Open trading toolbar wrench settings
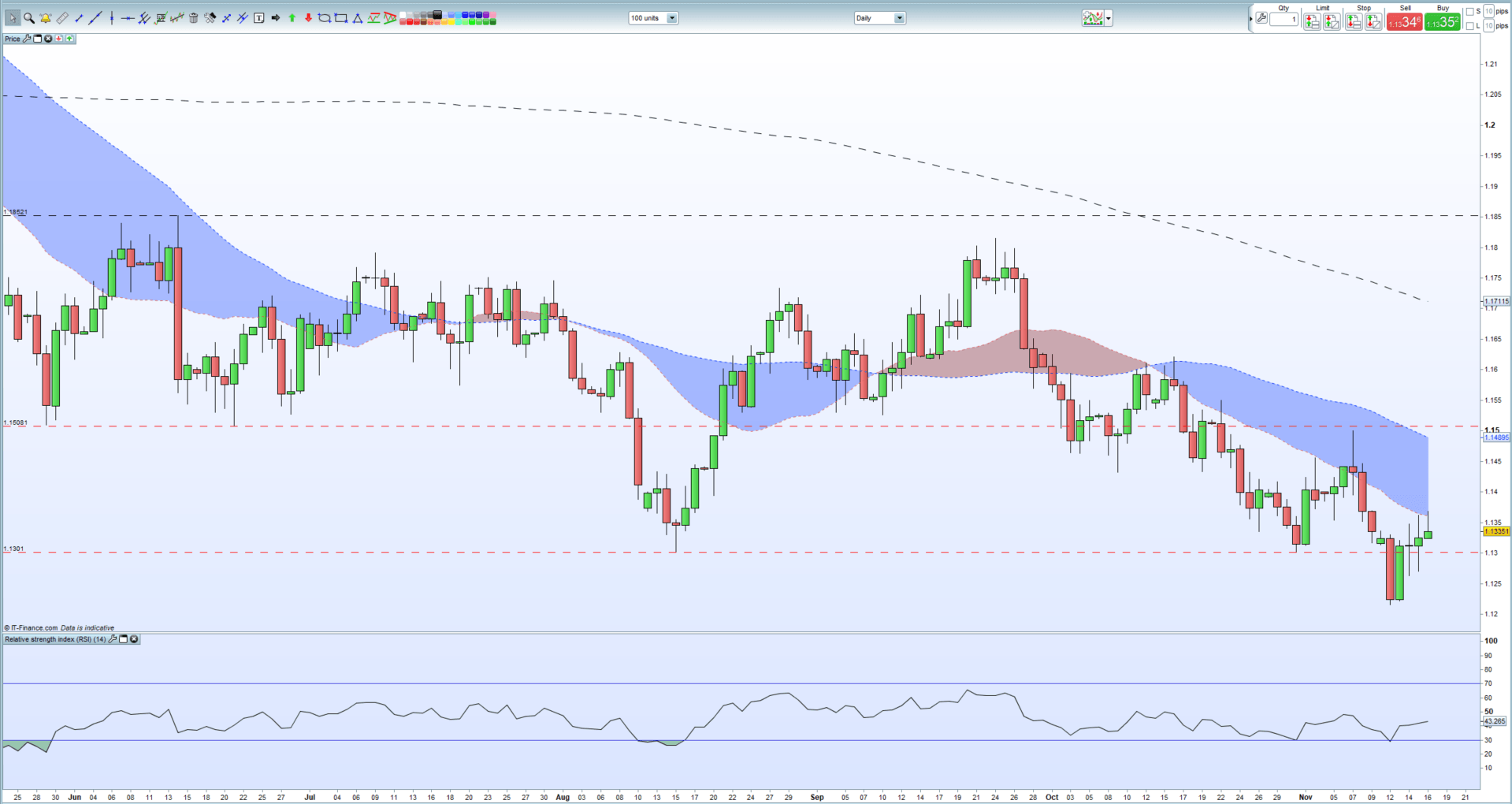 pos(1261,18)
